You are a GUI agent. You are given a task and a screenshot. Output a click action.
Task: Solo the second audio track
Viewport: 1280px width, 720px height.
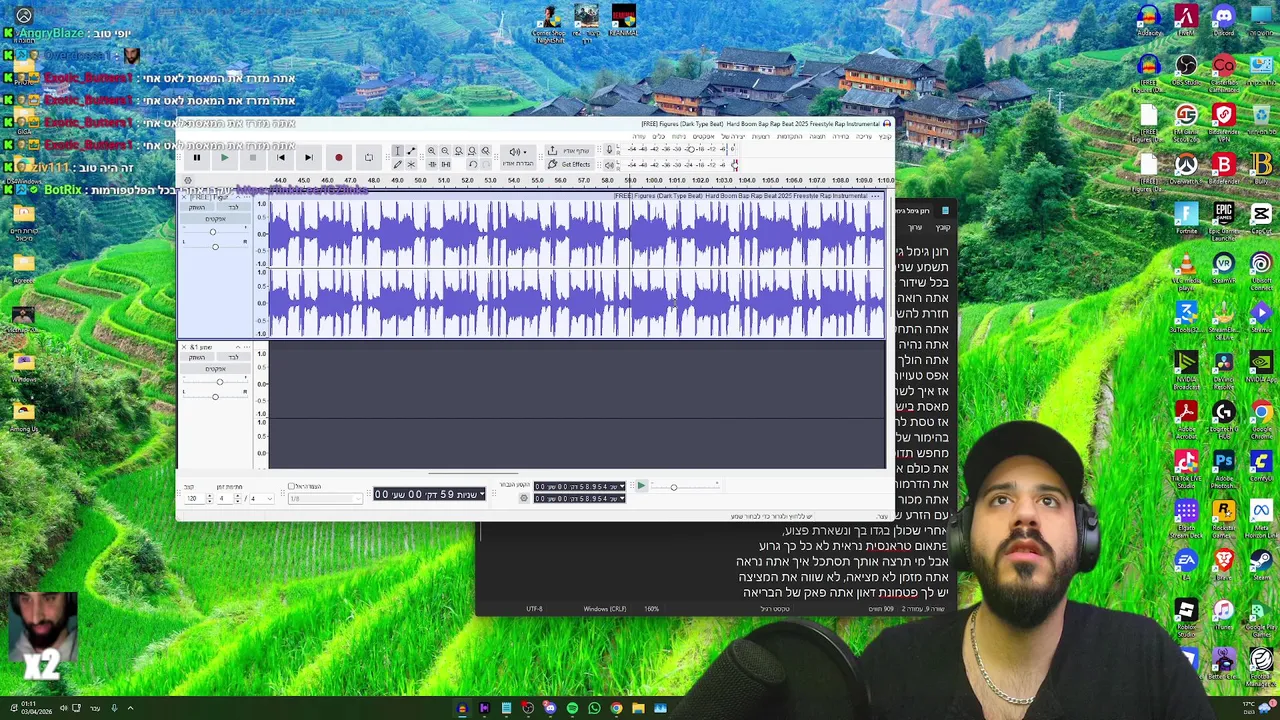tap(234, 358)
